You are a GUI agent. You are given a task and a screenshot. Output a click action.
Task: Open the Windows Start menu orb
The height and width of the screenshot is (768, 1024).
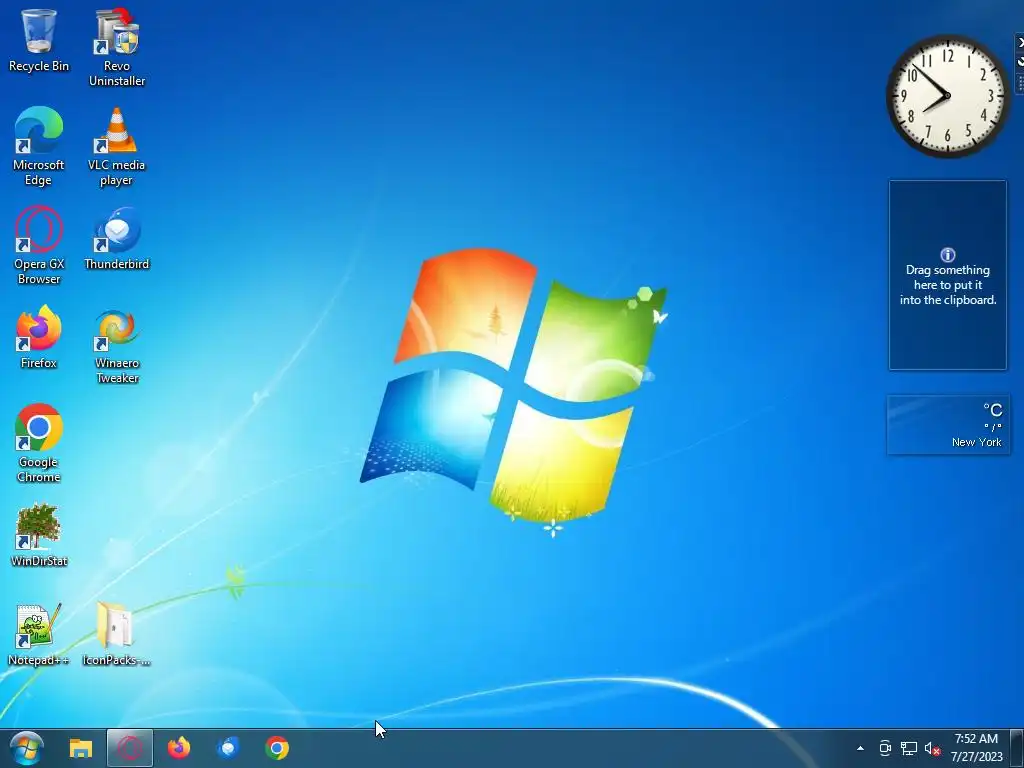pos(27,748)
